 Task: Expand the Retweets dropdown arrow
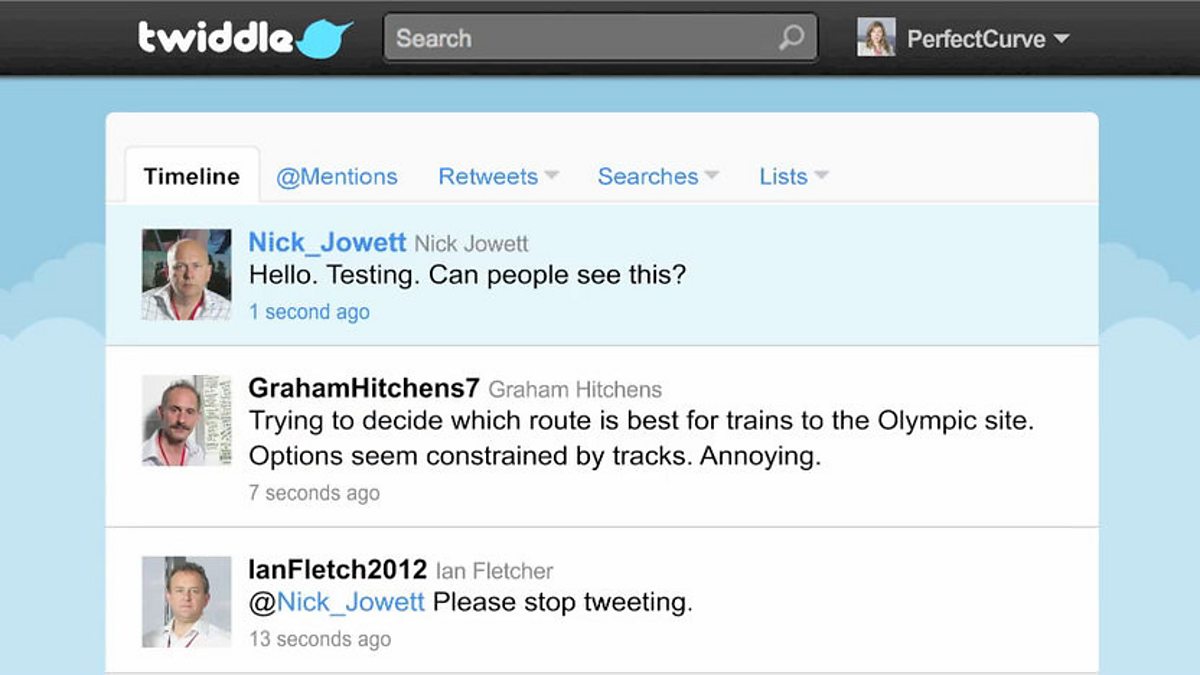tap(551, 176)
